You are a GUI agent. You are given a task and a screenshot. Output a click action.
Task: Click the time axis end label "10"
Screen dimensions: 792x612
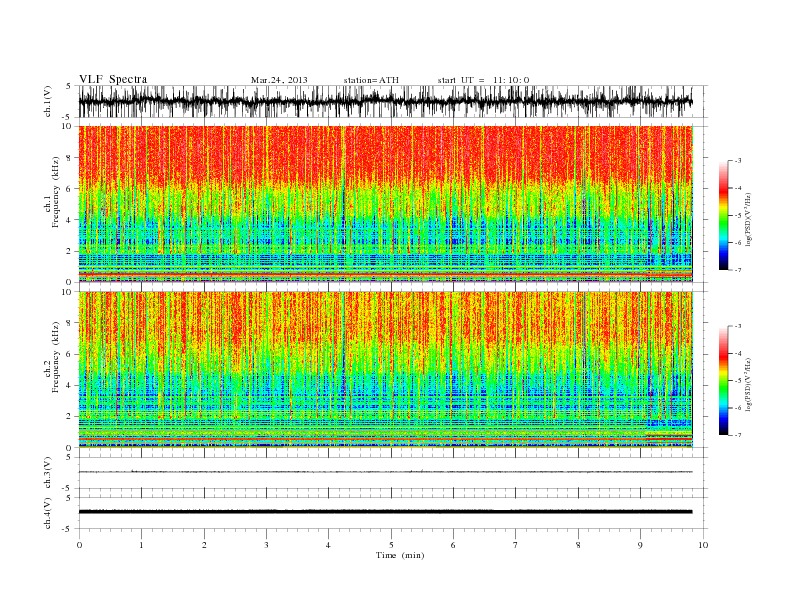tap(703, 545)
